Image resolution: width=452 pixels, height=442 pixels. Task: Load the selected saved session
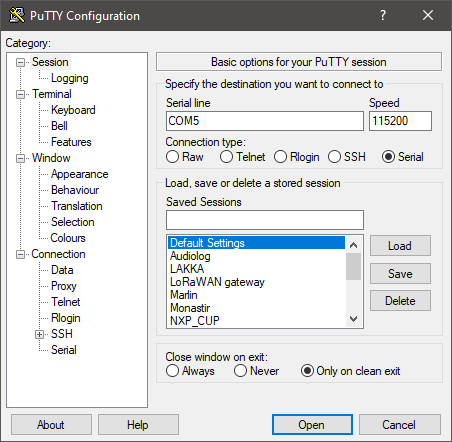point(400,246)
